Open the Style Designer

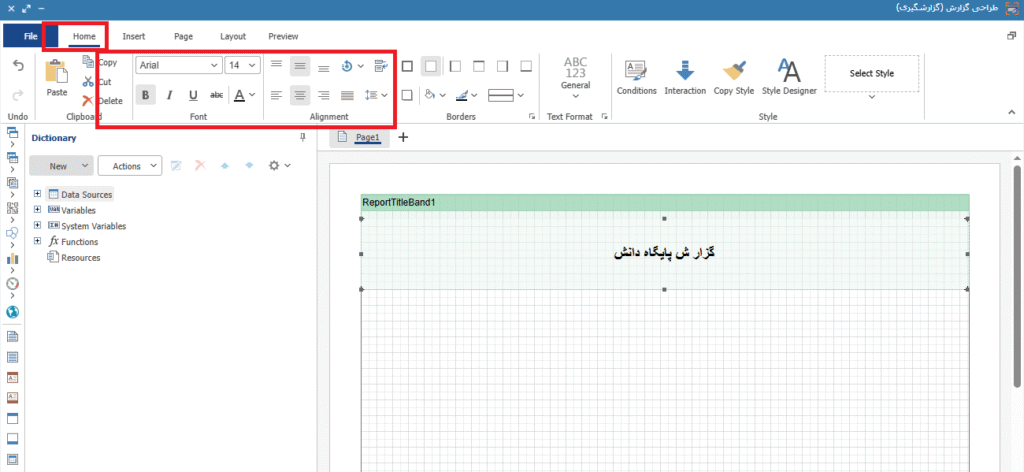point(789,70)
